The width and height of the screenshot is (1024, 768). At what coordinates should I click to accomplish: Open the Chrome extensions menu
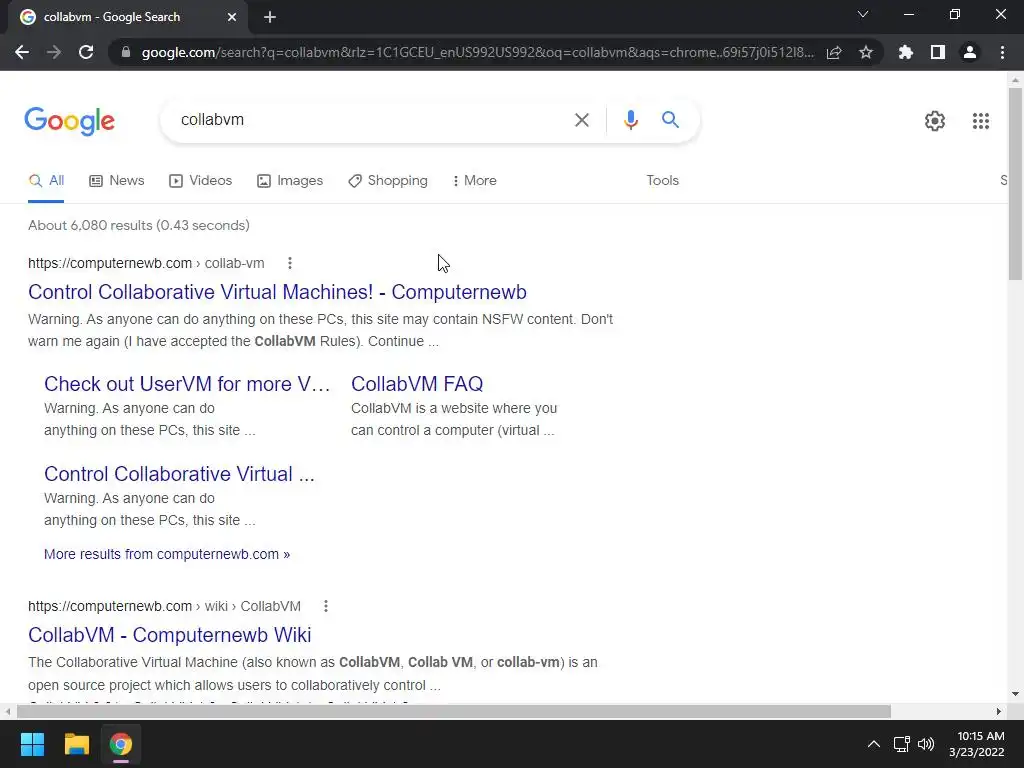[x=905, y=52]
